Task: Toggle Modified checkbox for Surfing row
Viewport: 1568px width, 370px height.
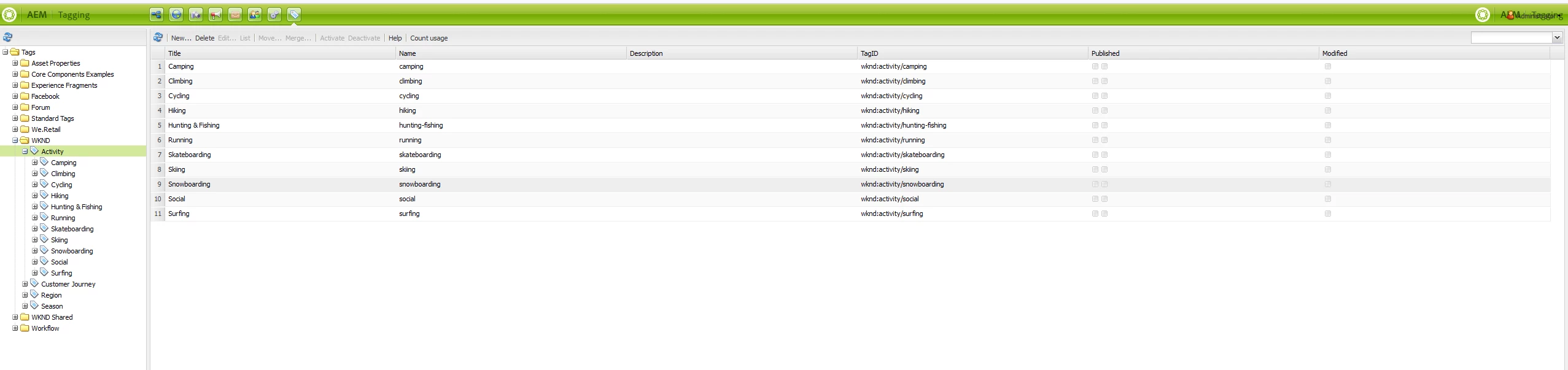Action: 1327,214
